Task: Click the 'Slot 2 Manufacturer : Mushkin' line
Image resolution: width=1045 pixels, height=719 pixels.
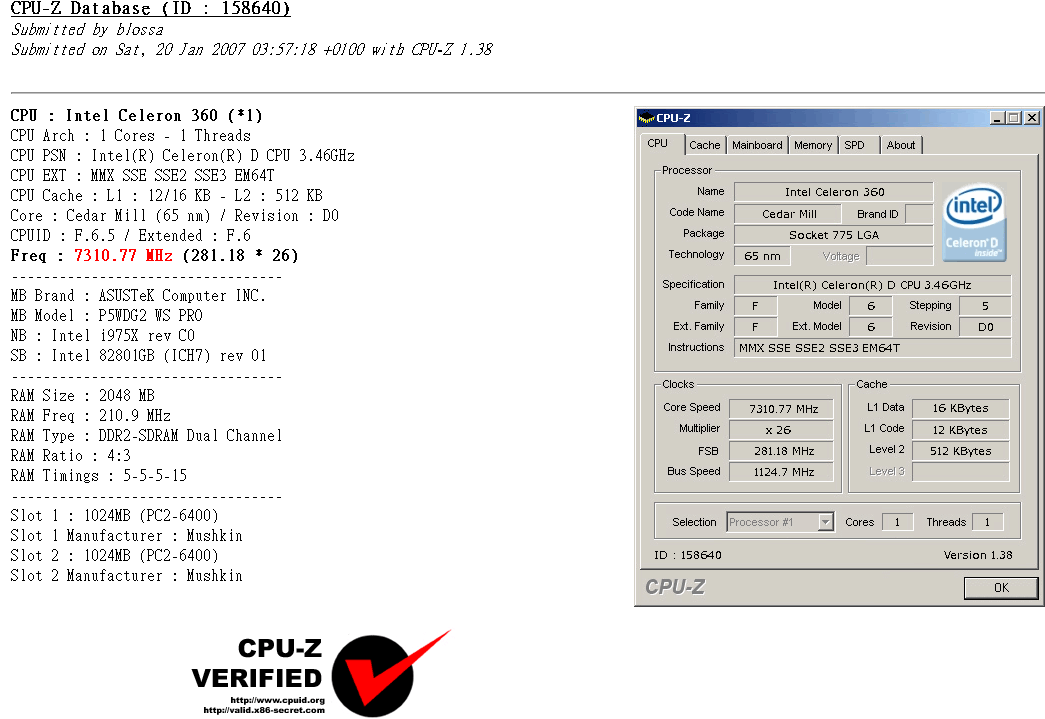Action: [x=127, y=576]
